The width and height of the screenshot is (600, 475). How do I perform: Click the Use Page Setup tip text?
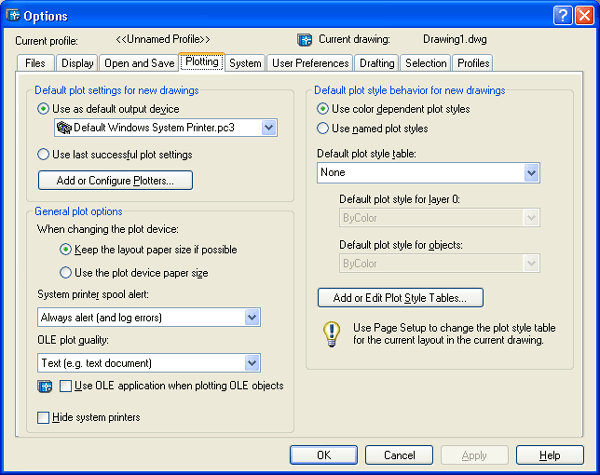click(x=454, y=334)
